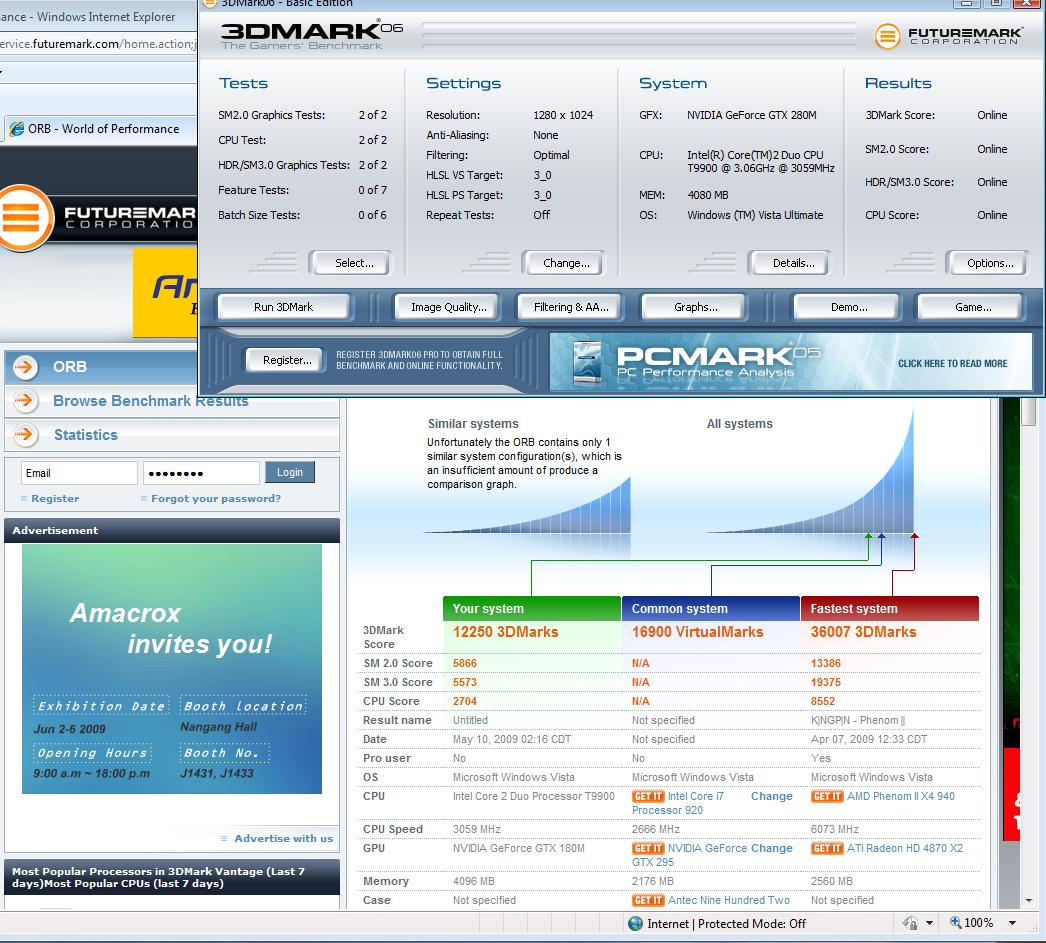Click GET IT badge for AMD Phenom II
Image resolution: width=1046 pixels, height=943 pixels.
click(x=827, y=796)
